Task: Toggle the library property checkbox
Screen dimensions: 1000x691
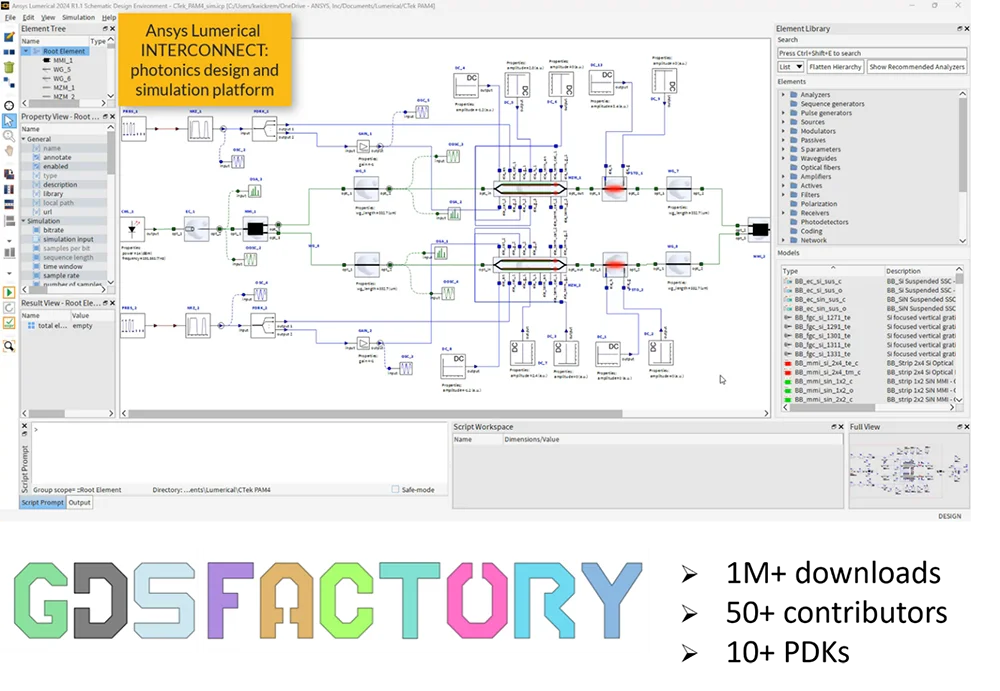Action: pyautogui.click(x=36, y=193)
